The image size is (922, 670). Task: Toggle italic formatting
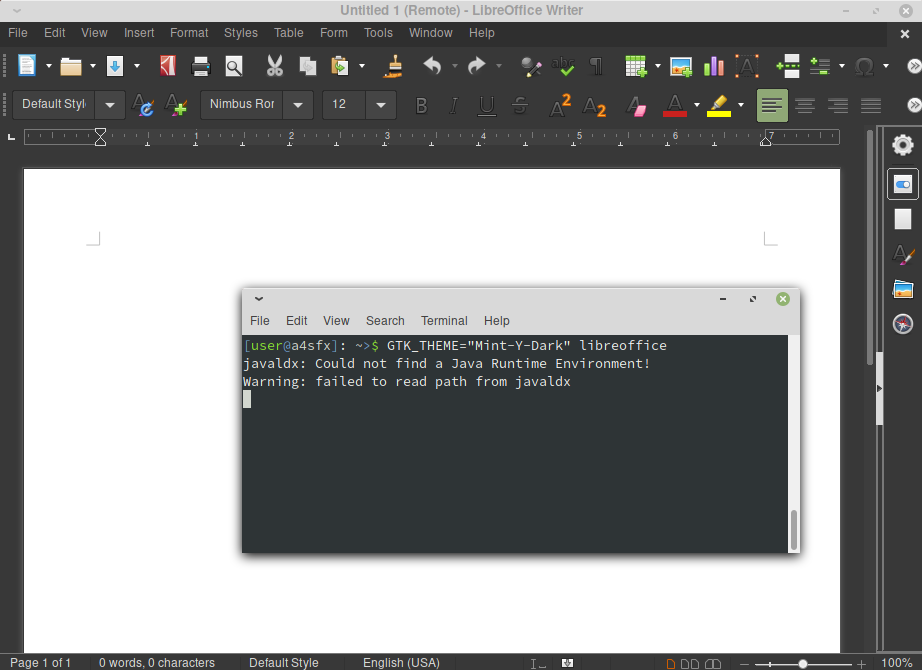coord(453,106)
